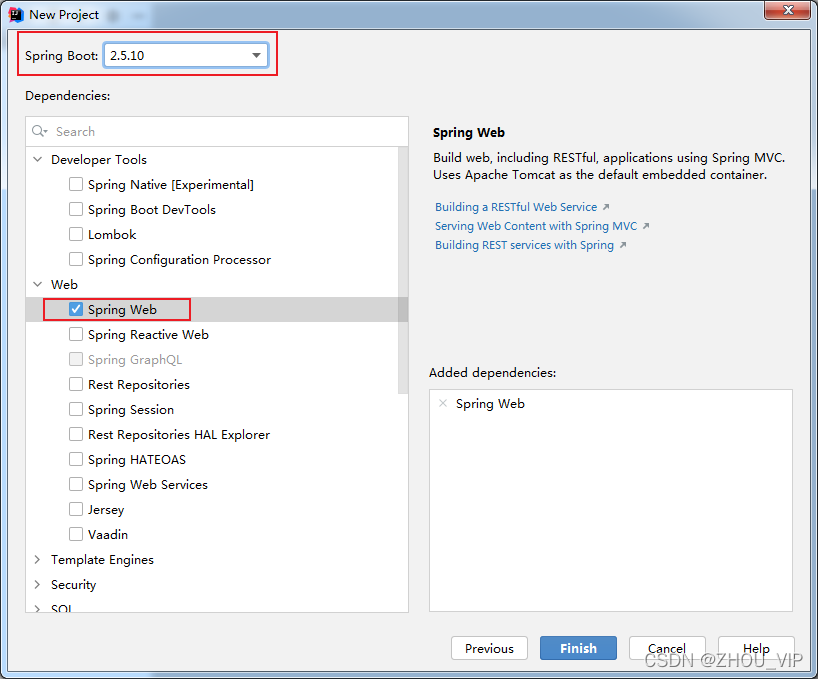
Task: Tick the Lombok checkbox
Action: click(x=76, y=234)
